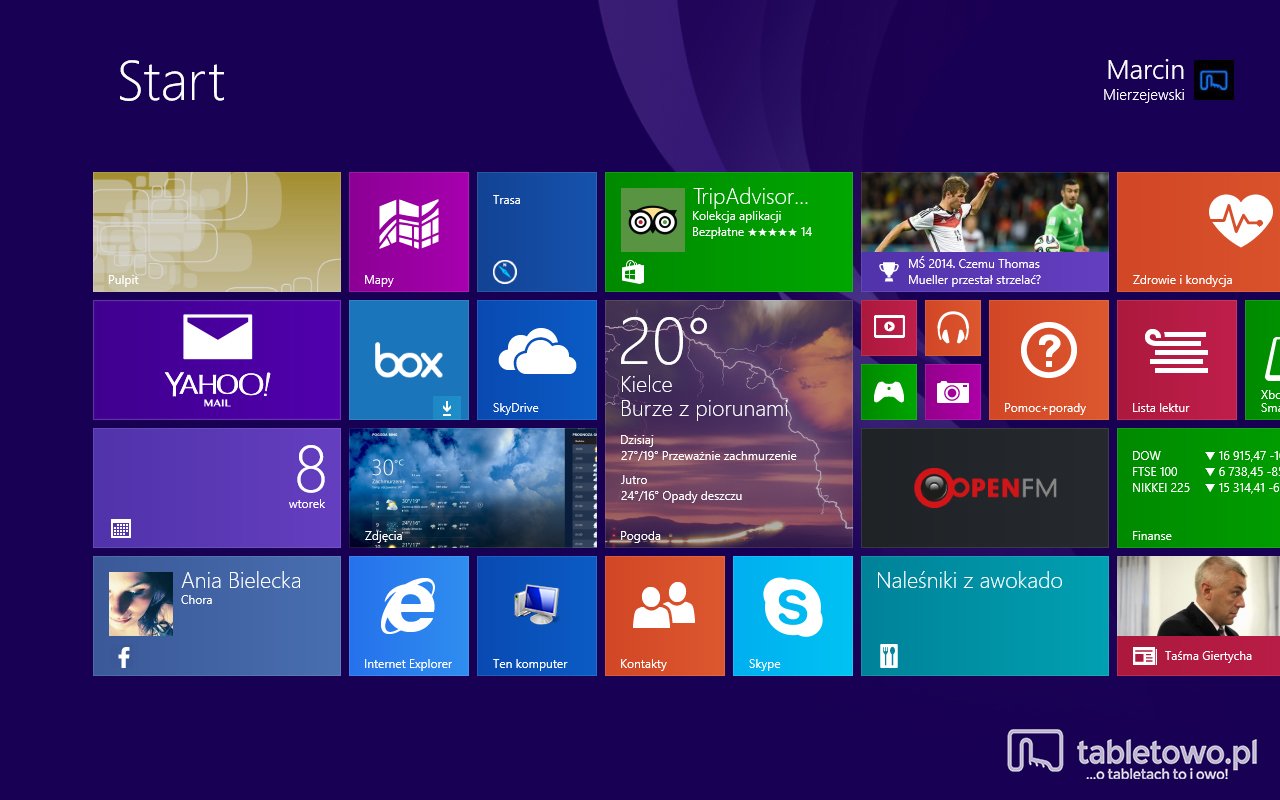Open the Pomoc+porady help tile
1280x800 pixels.
[1049, 360]
